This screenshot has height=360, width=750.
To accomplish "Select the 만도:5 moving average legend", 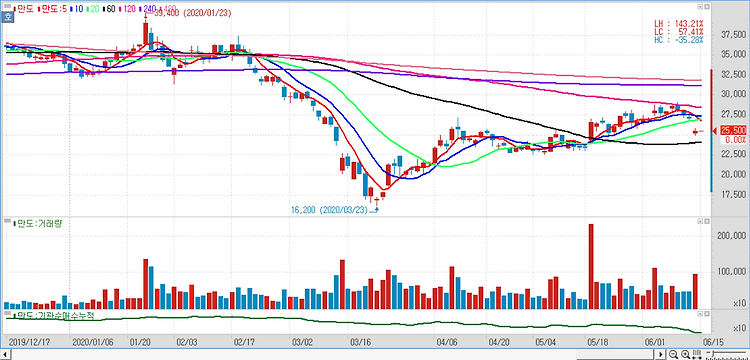I will tap(52, 9).
